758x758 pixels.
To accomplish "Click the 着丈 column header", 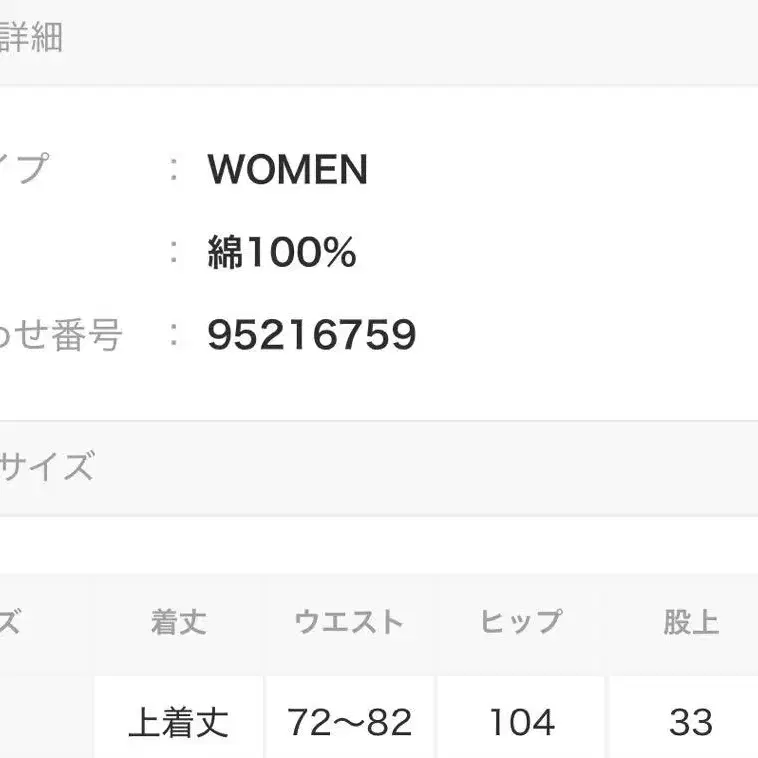I will (x=179, y=622).
